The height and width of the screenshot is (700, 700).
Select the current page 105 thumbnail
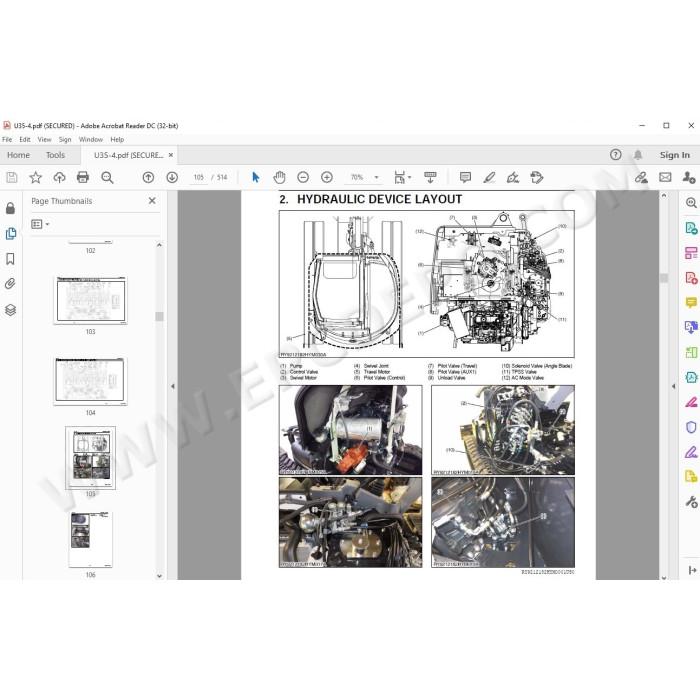coord(90,458)
